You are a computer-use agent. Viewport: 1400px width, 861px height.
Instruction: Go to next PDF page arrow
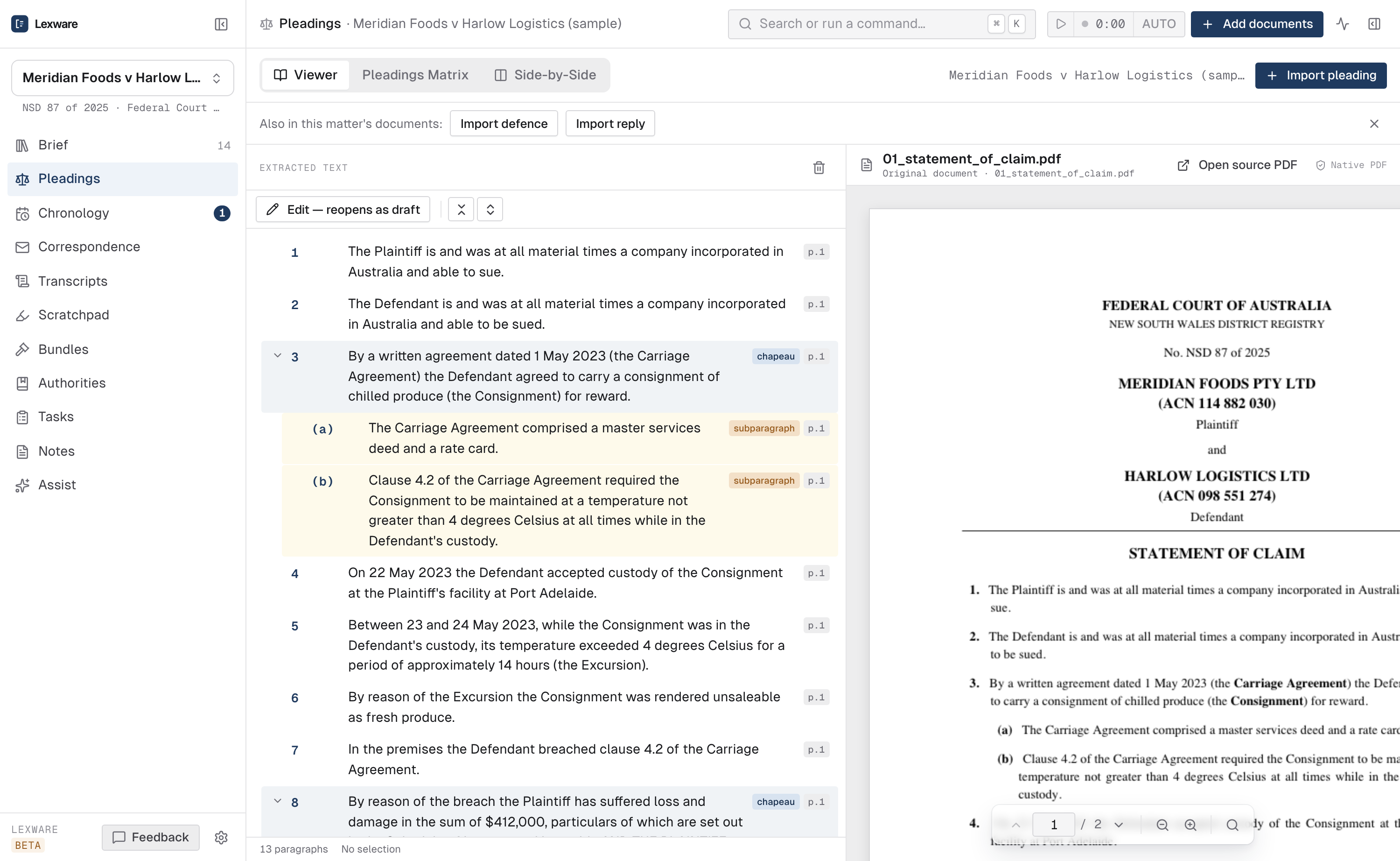point(1118,825)
